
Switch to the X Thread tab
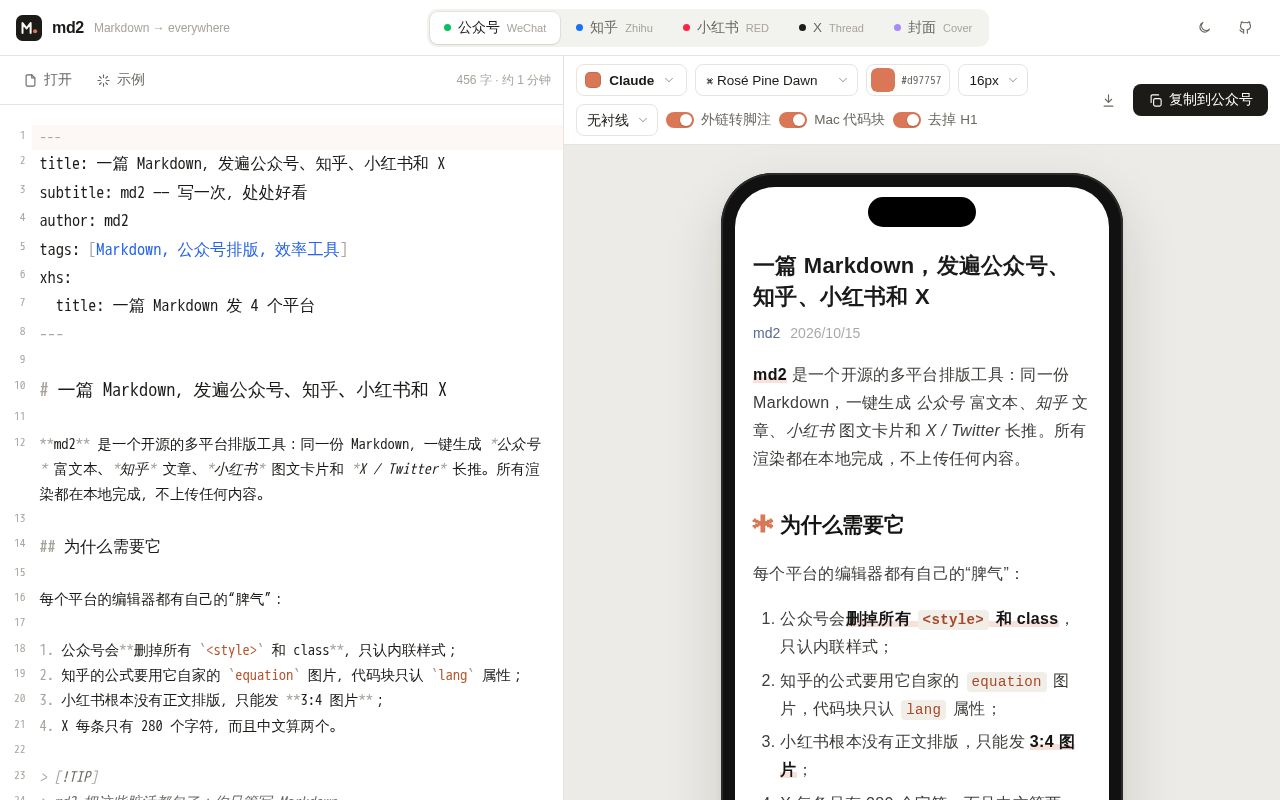831,28
